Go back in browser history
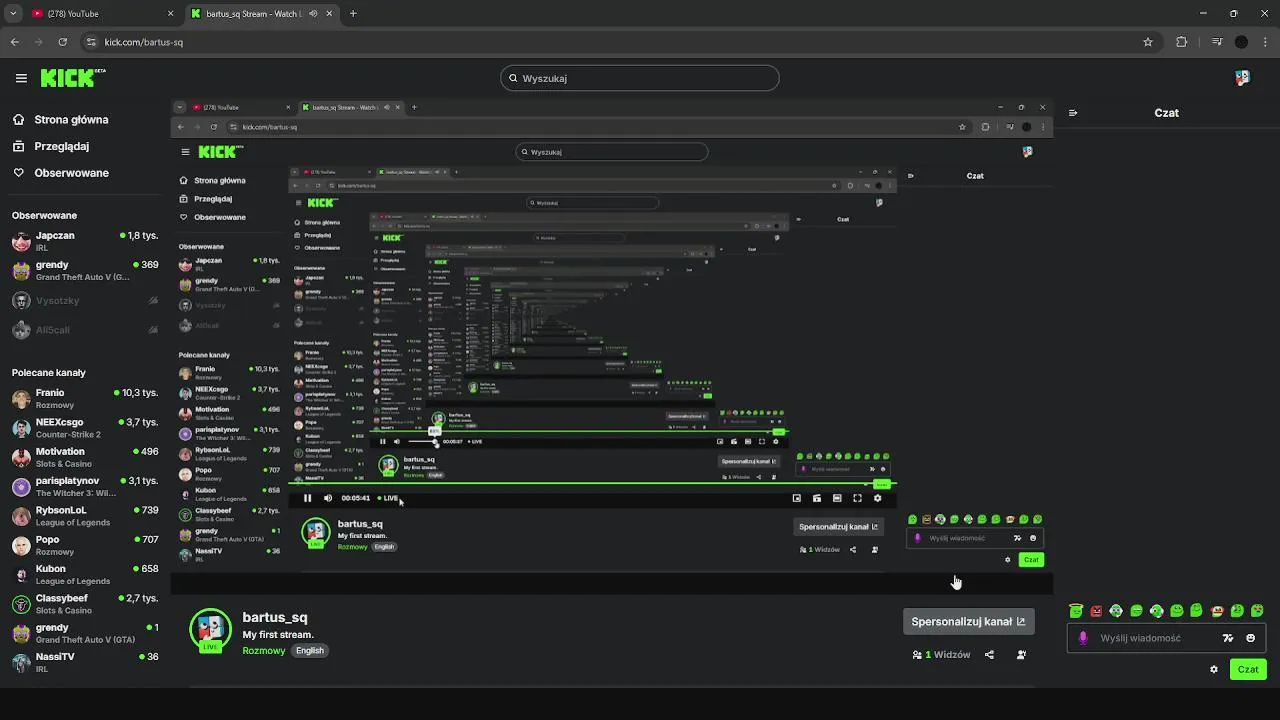Screen dimensions: 1280x720 point(15,42)
